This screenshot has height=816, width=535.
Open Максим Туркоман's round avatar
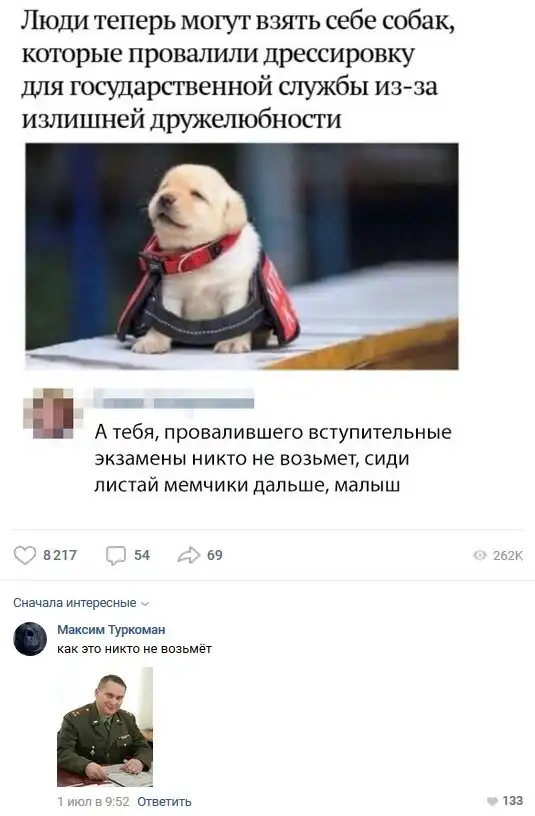tap(30, 639)
